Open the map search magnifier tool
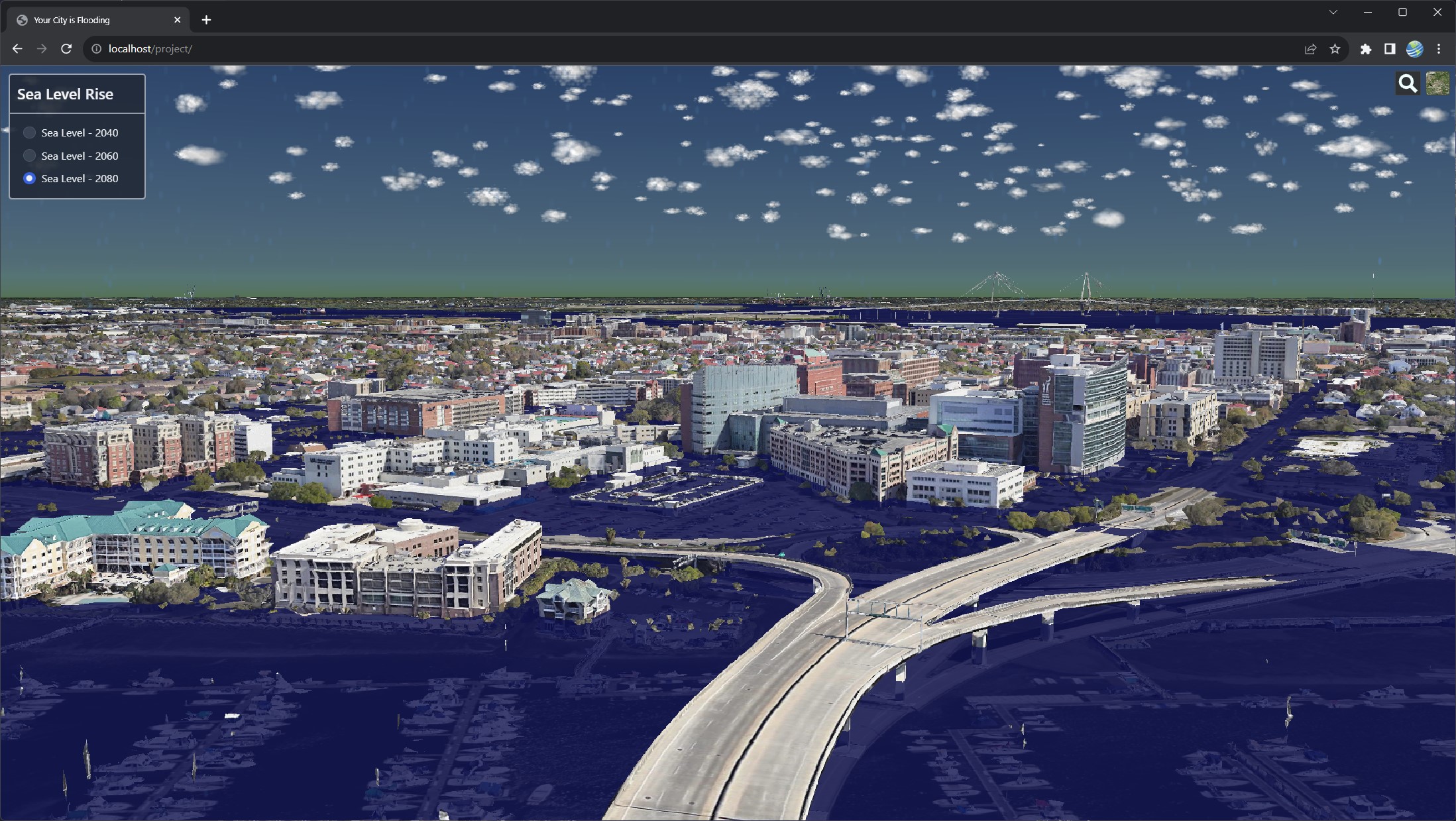 pos(1407,83)
